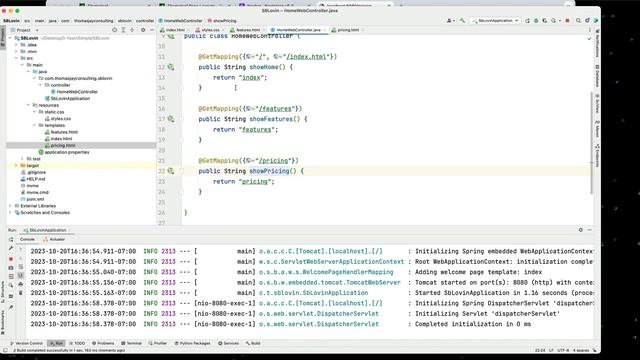The width and height of the screenshot is (640, 360).
Task: Expand the .idea folder
Action: 16,45
